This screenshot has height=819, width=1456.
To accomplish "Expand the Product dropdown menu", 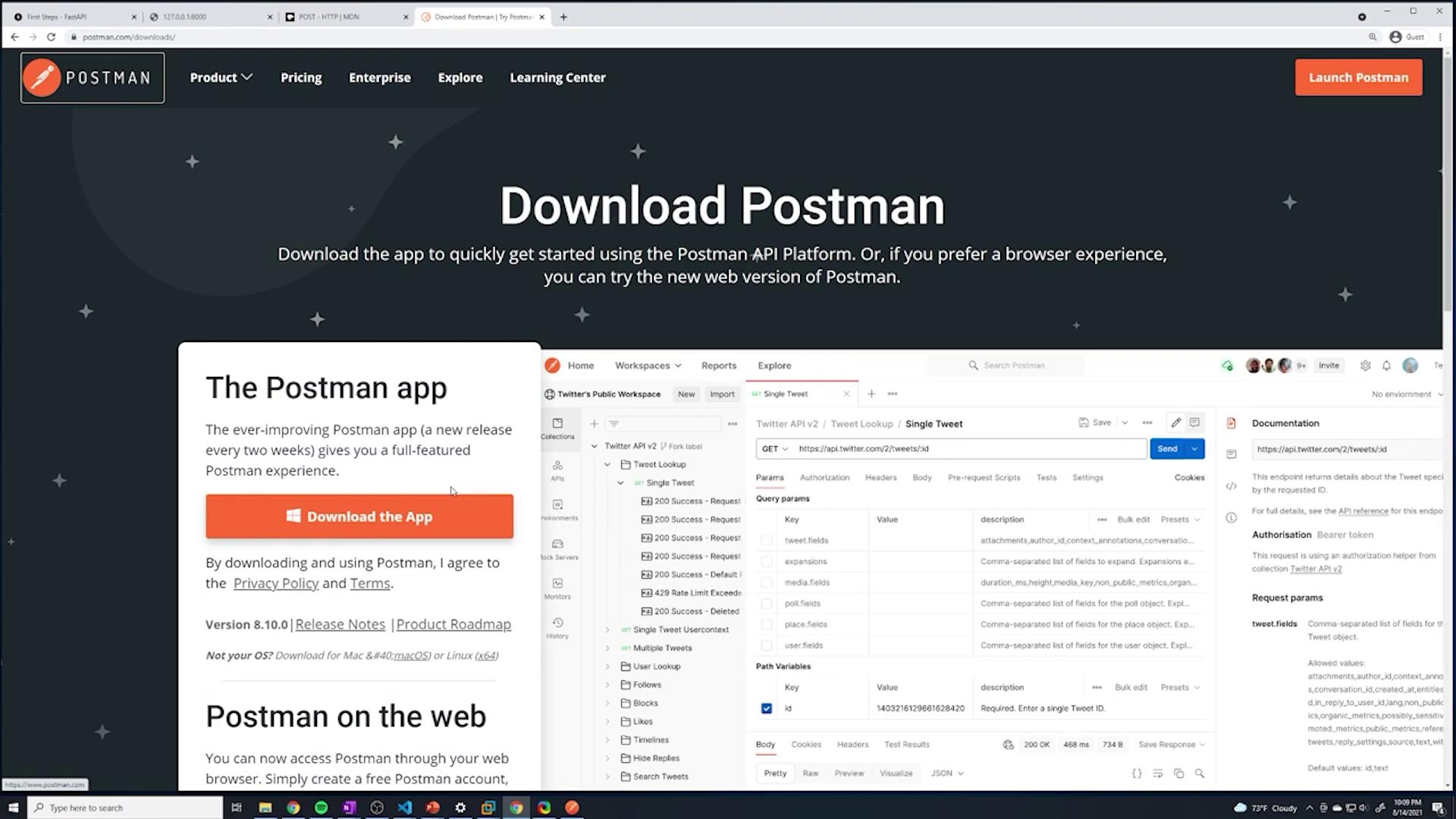I will click(x=221, y=77).
